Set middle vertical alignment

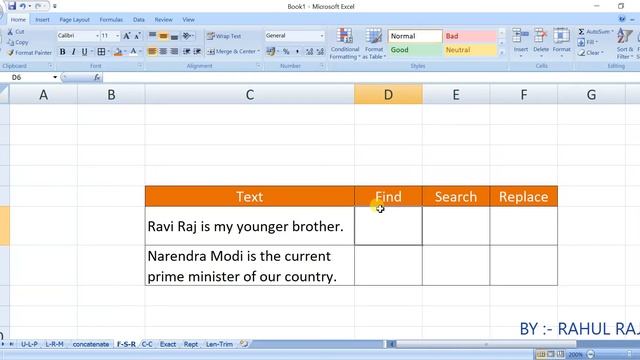coord(163,36)
